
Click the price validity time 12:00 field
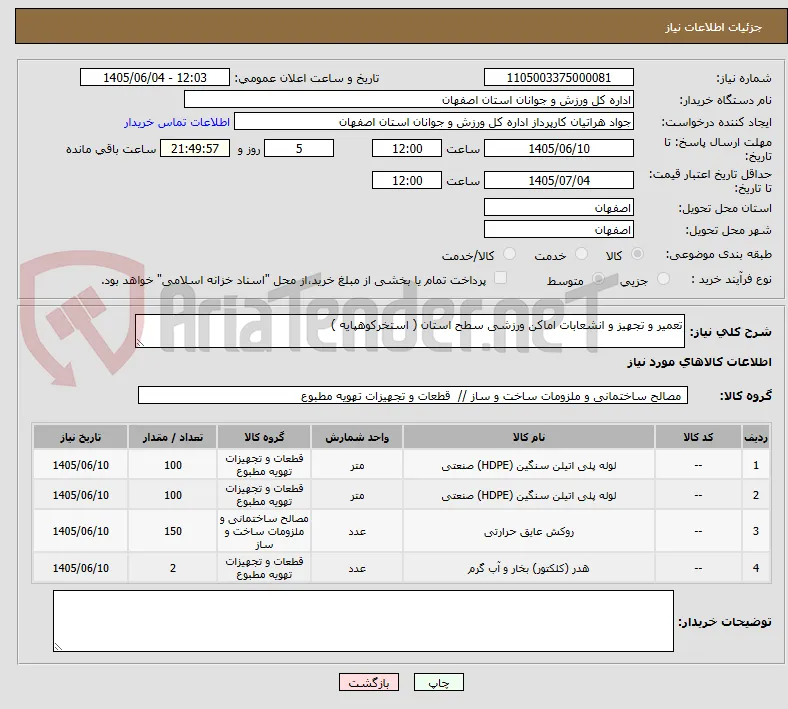(x=407, y=180)
